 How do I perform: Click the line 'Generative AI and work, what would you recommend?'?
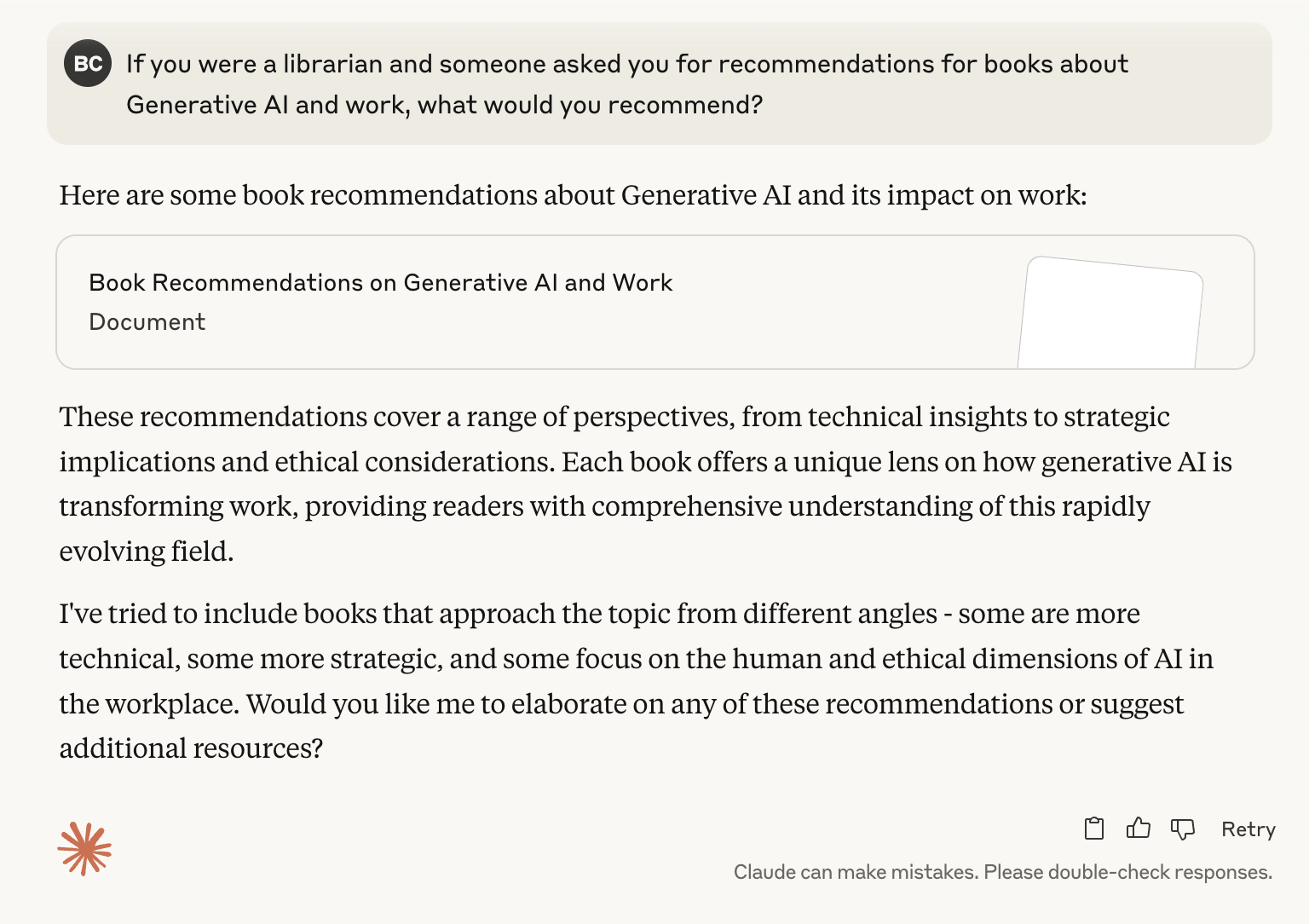pyautogui.click(x=444, y=105)
